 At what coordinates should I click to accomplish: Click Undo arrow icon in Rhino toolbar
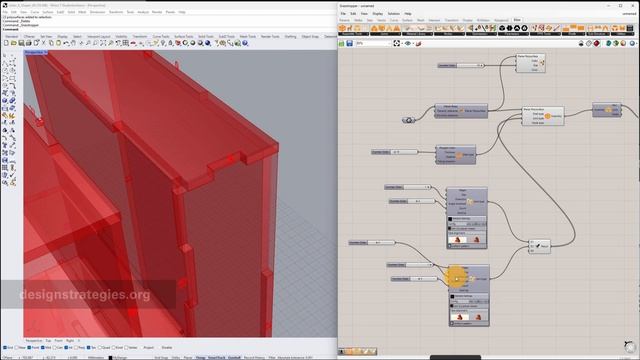pos(66,43)
